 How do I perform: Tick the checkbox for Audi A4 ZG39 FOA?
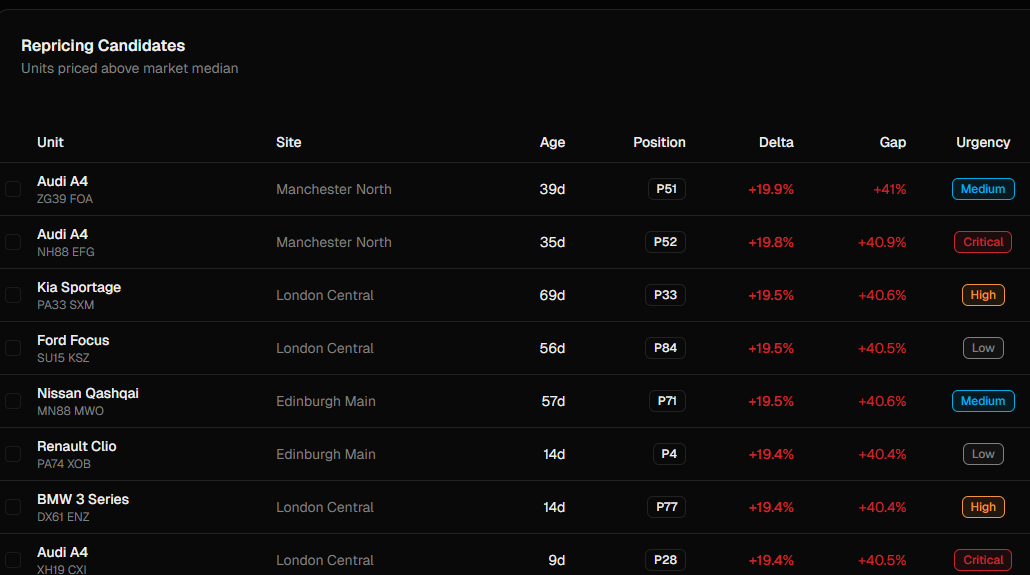pos(13,189)
